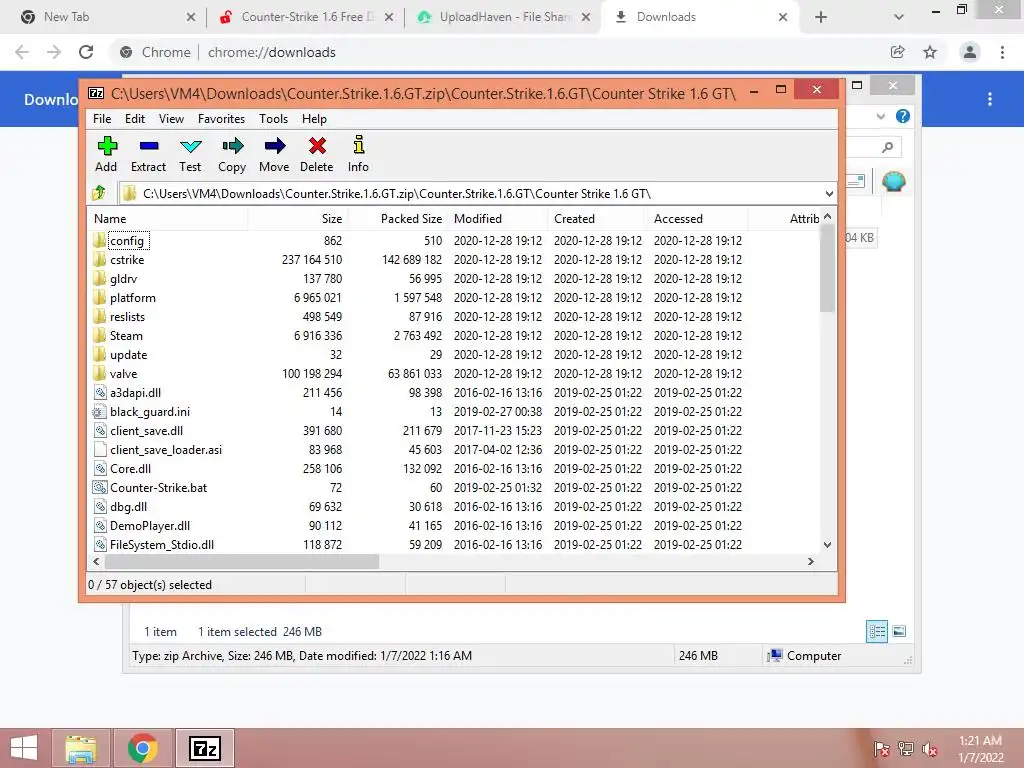Click the scroll down arrow in file list

(827, 545)
